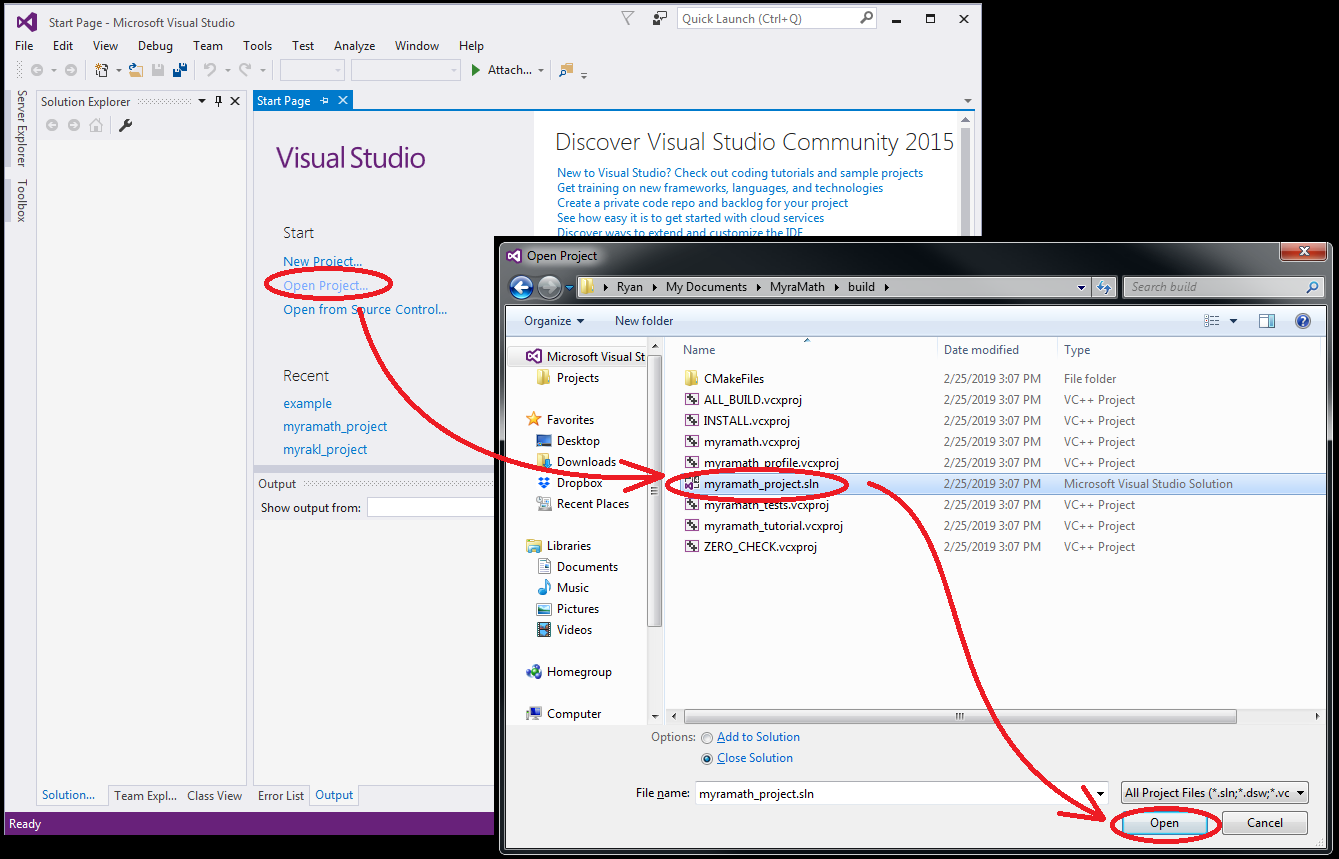Click the Open button in the dialog
The height and width of the screenshot is (859, 1339).
(1164, 823)
